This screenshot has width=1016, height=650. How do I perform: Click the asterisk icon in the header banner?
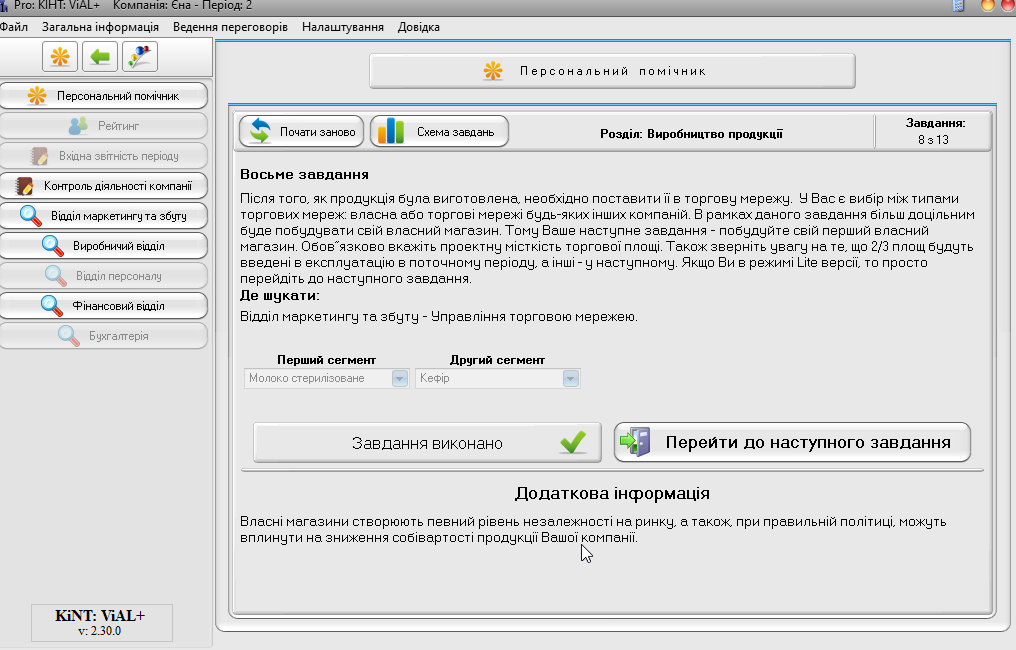pyautogui.click(x=493, y=71)
